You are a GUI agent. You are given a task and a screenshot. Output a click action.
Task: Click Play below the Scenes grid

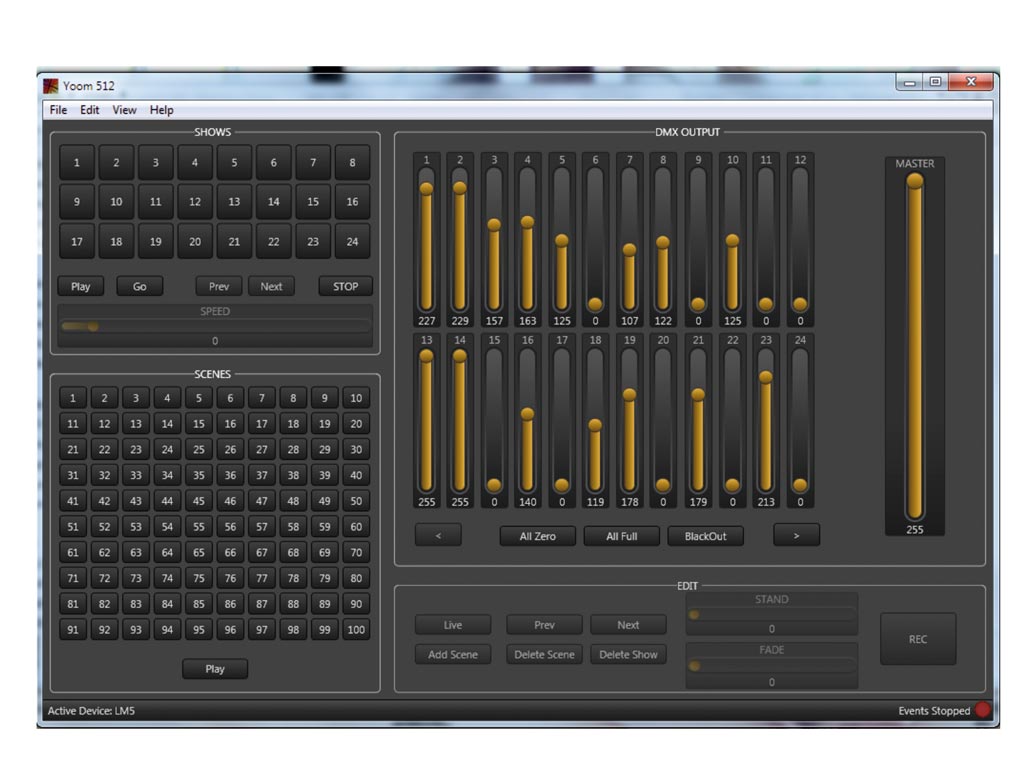click(215, 669)
